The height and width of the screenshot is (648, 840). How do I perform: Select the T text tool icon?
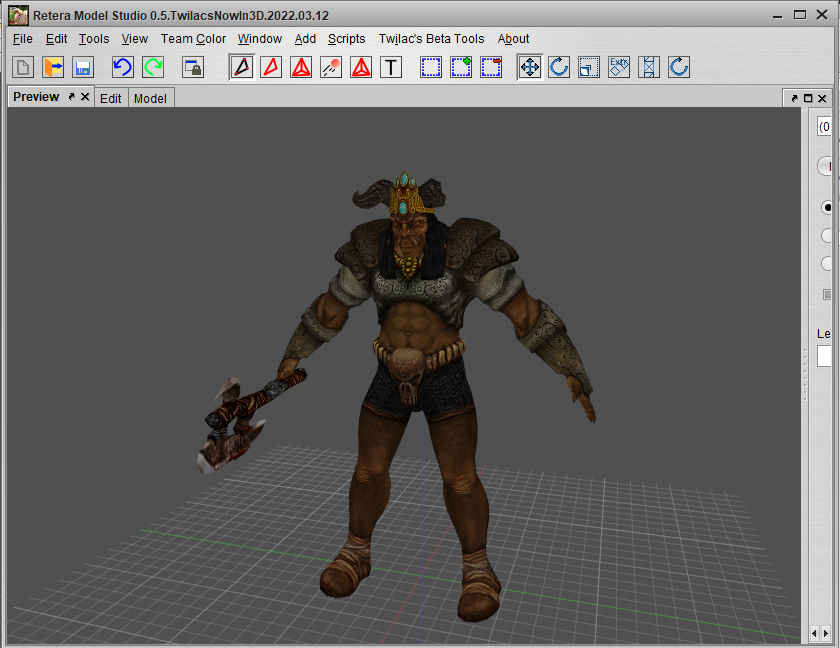tap(391, 67)
